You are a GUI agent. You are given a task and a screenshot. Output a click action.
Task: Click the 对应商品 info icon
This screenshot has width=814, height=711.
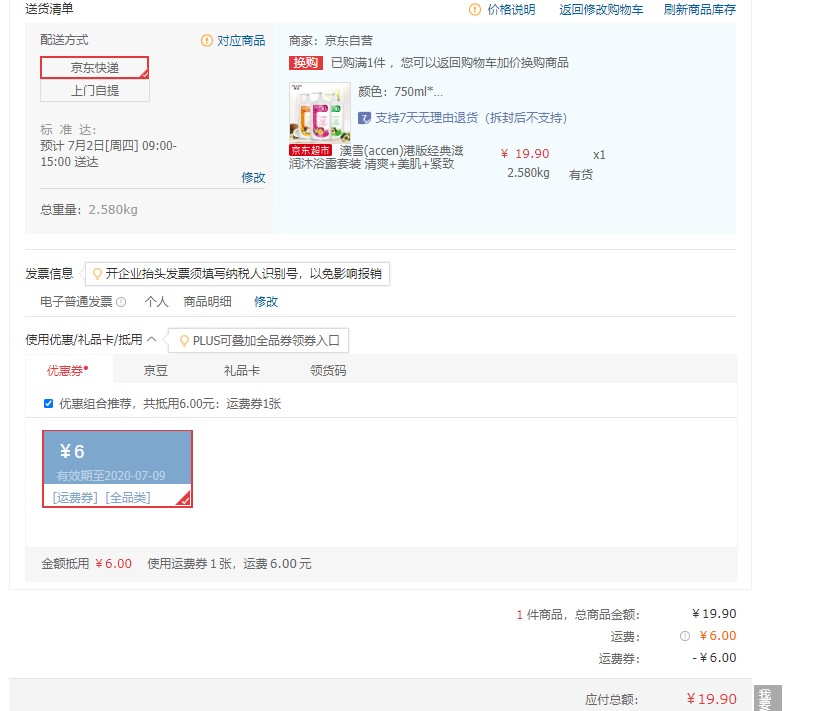pyautogui.click(x=207, y=40)
